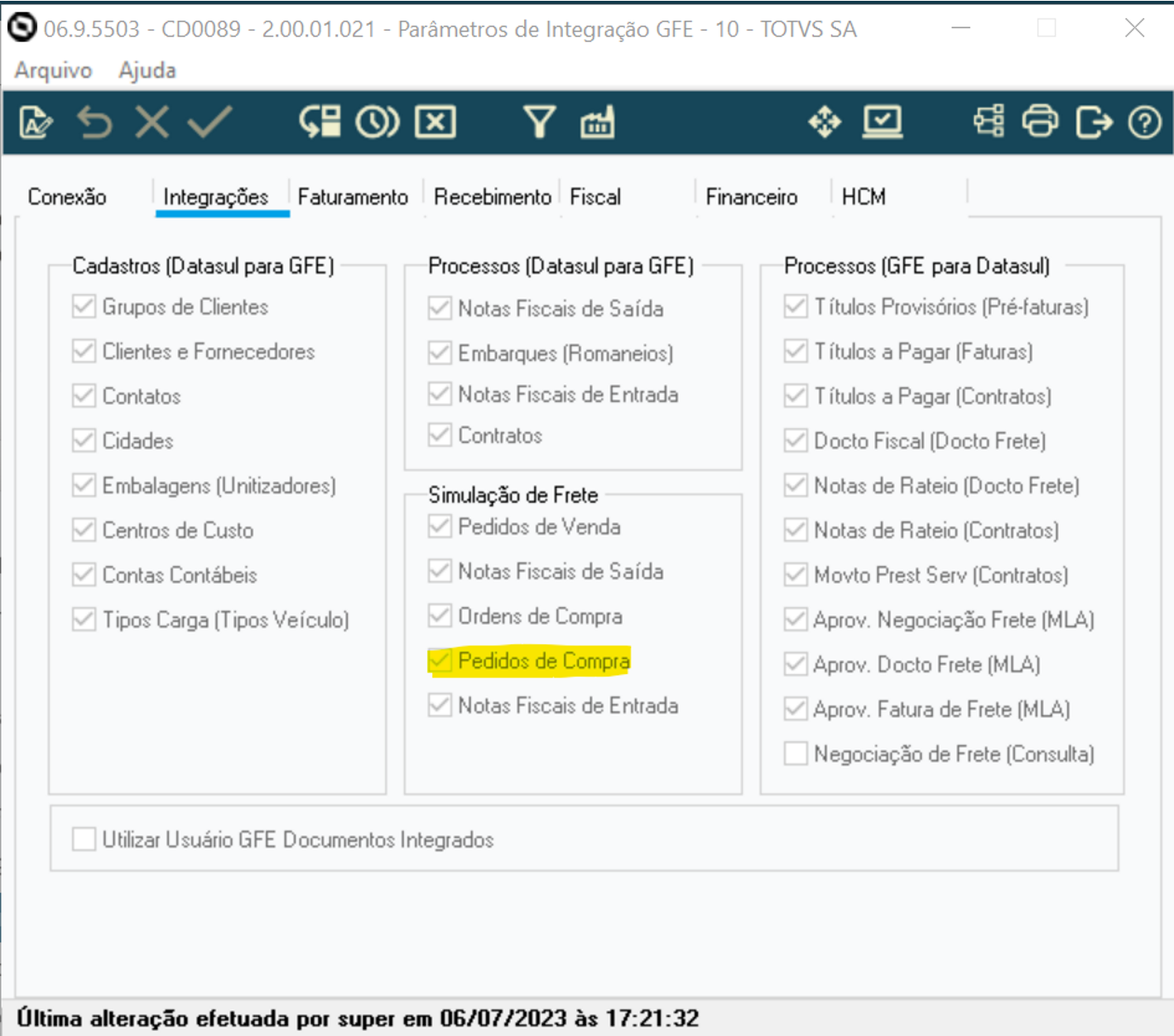Viewport: 1174px width, 1036px height.
Task: Click the monitor checkmark toolbar icon
Action: click(x=883, y=123)
